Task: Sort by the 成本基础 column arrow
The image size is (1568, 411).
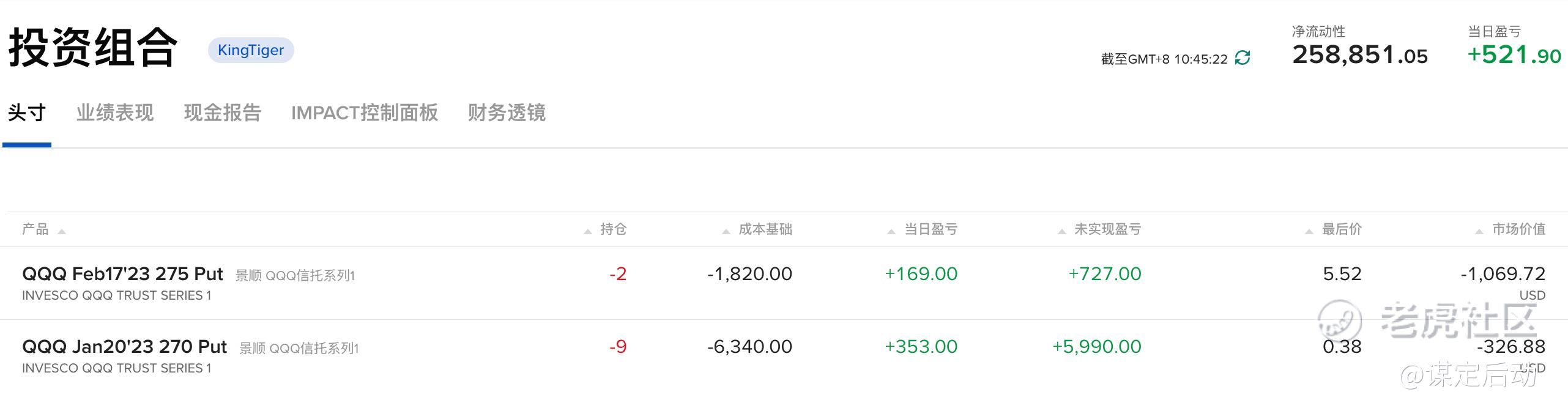Action: pyautogui.click(x=726, y=231)
